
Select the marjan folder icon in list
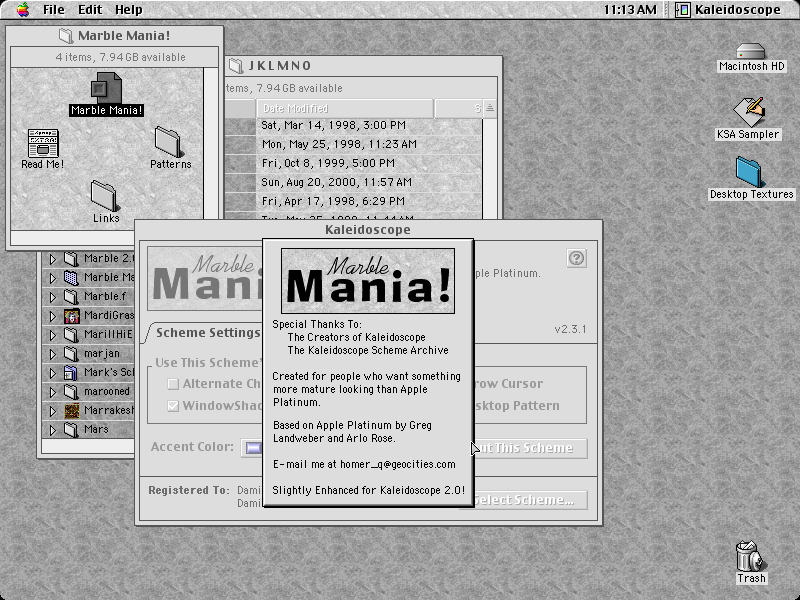[71, 354]
